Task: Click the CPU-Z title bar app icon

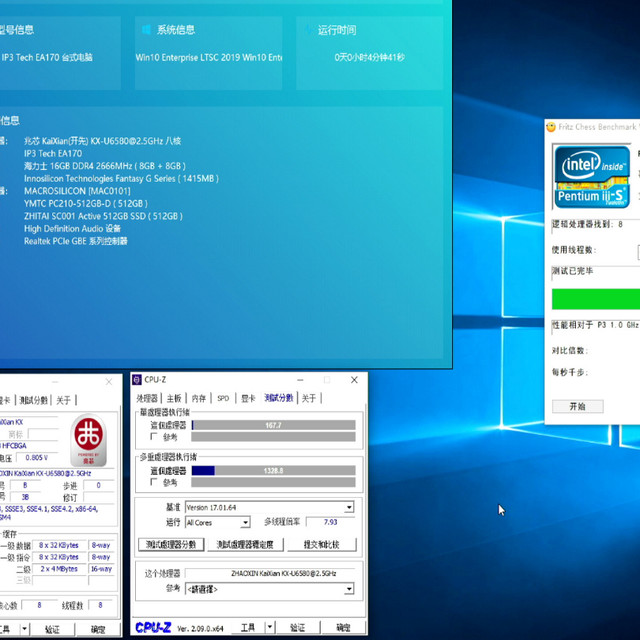Action: [138, 380]
